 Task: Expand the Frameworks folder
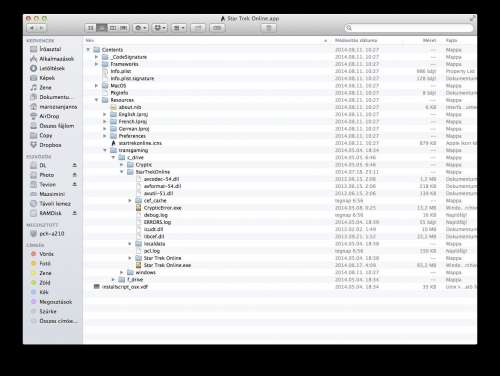96,64
